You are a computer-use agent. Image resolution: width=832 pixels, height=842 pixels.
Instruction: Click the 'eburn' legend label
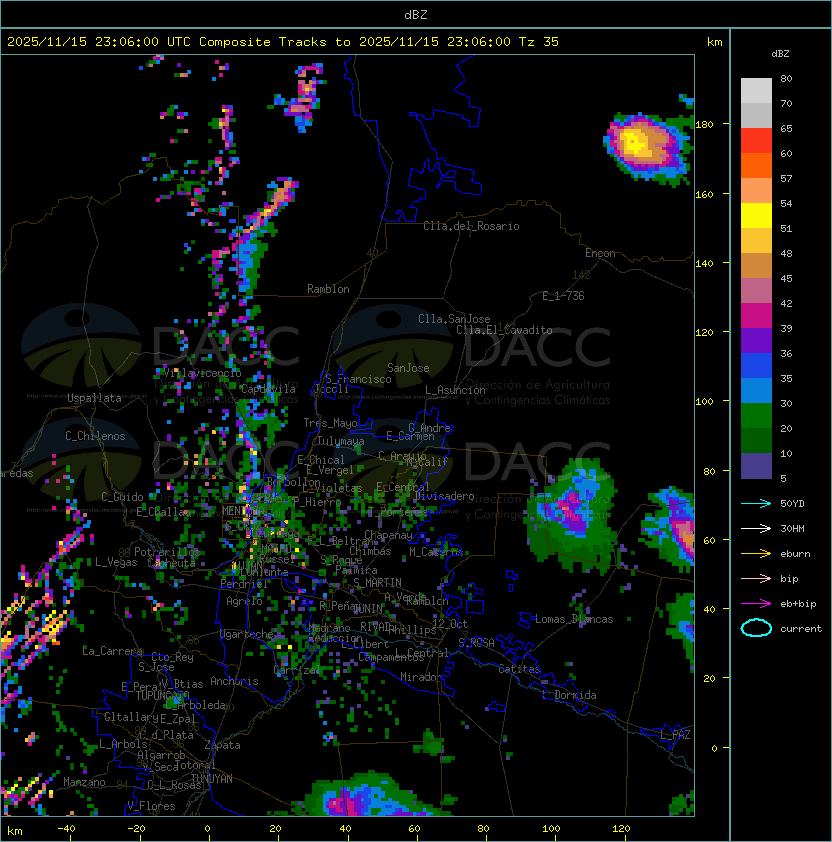pyautogui.click(x=795, y=554)
